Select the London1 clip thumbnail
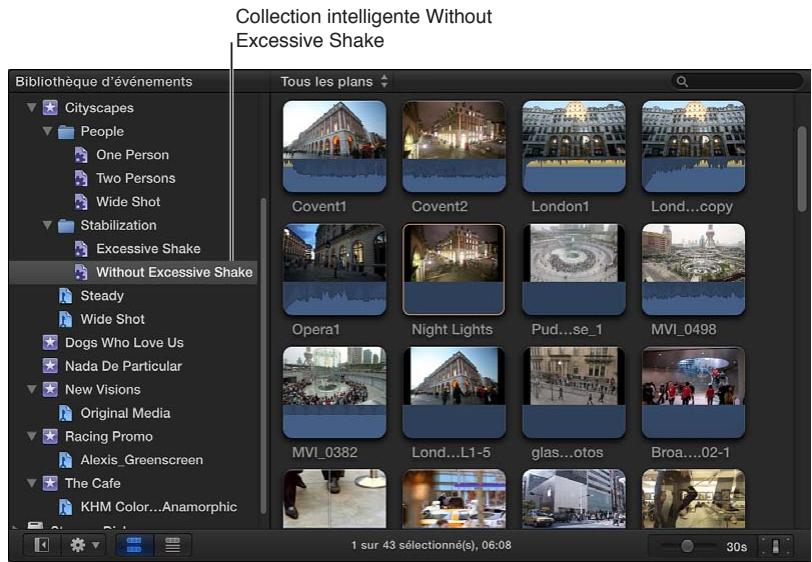Image resolution: width=812 pixels, height=562 pixels. pos(574,146)
